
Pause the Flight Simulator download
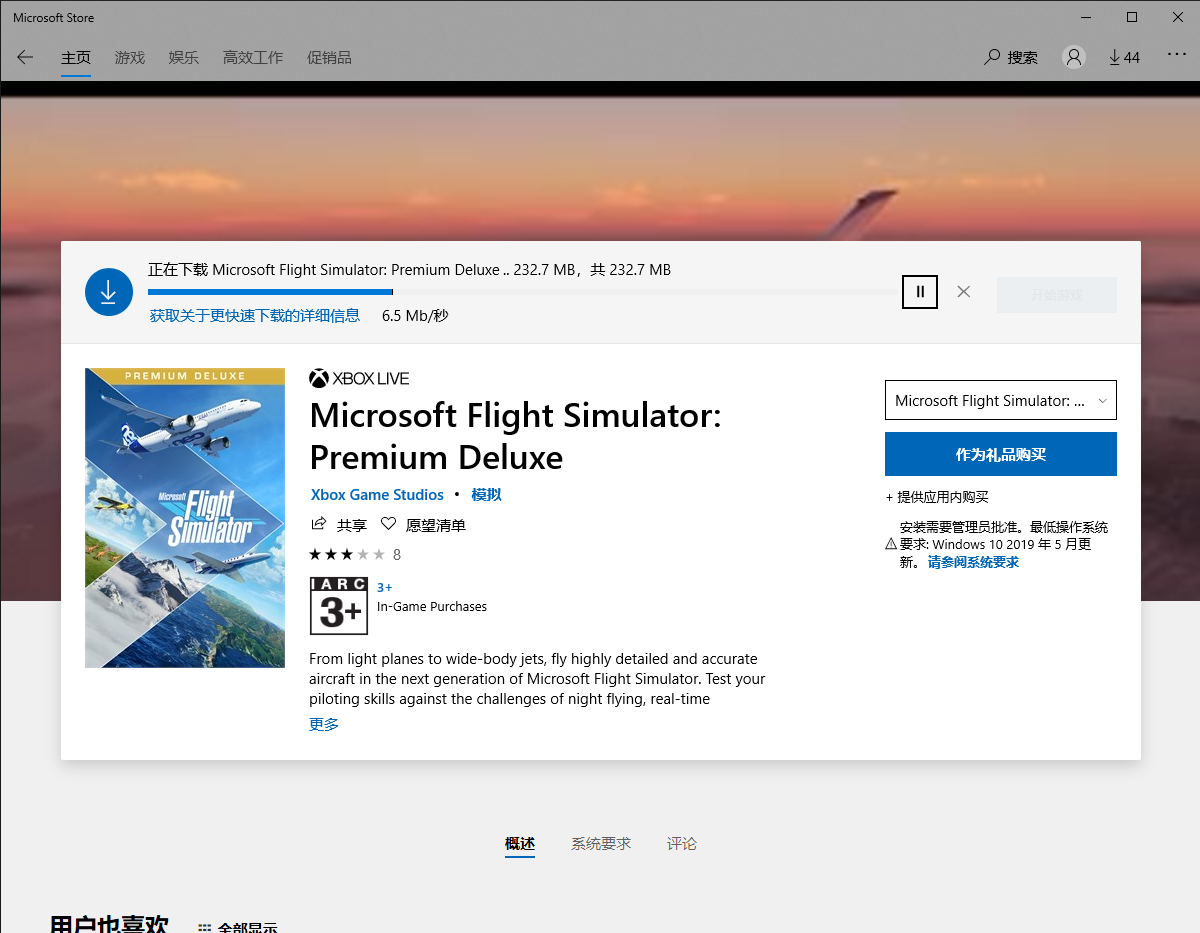tap(920, 292)
